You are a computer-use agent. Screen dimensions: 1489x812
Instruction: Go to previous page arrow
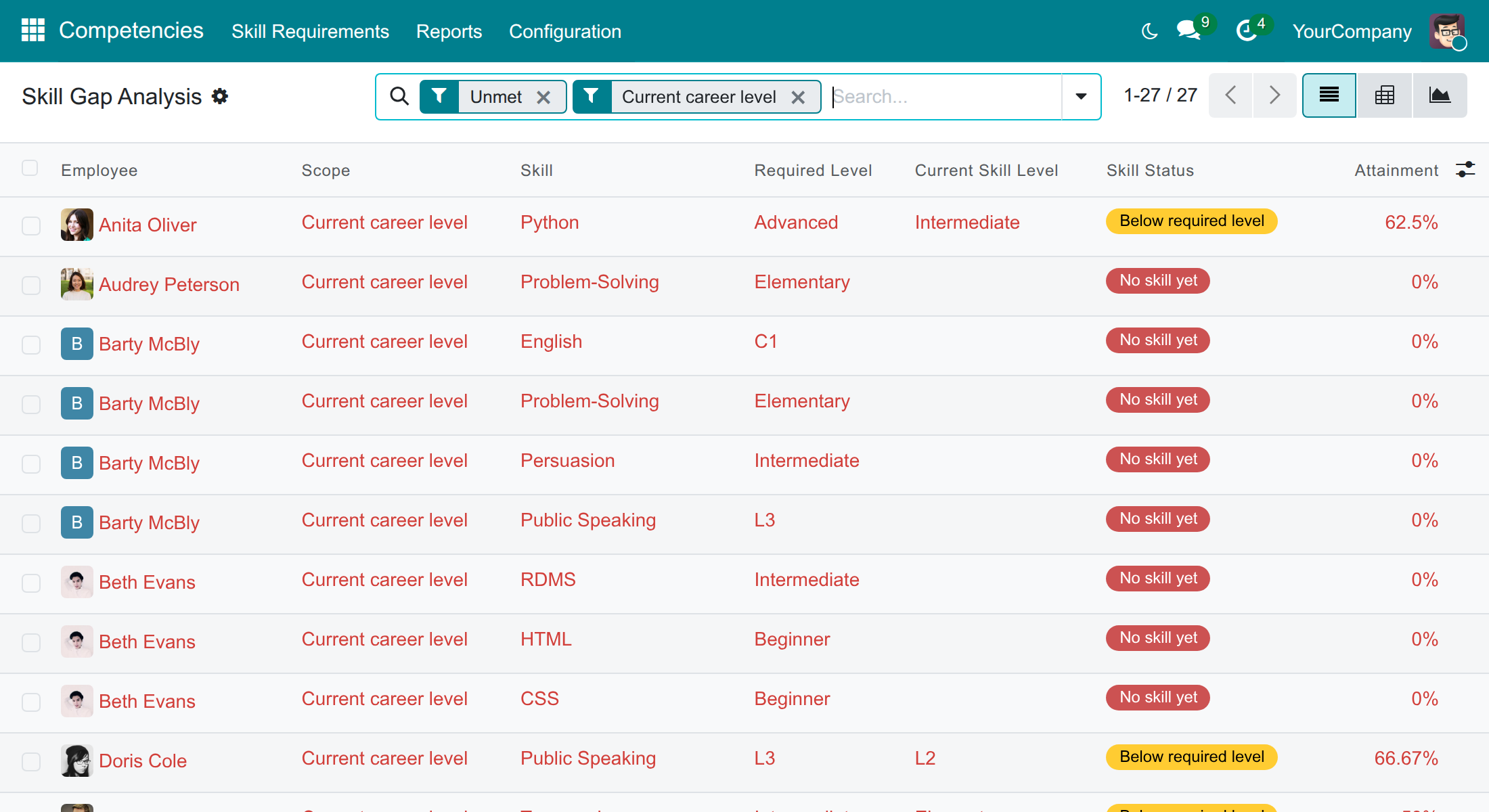(x=1230, y=95)
